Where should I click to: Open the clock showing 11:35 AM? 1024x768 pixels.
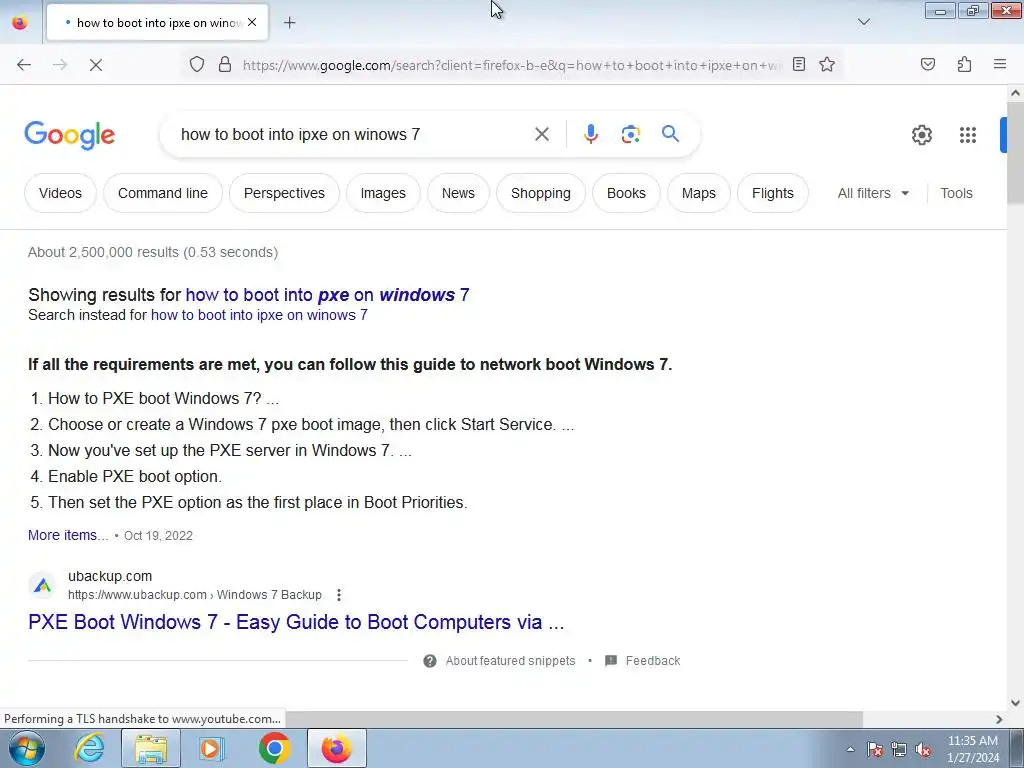pyautogui.click(x=972, y=749)
